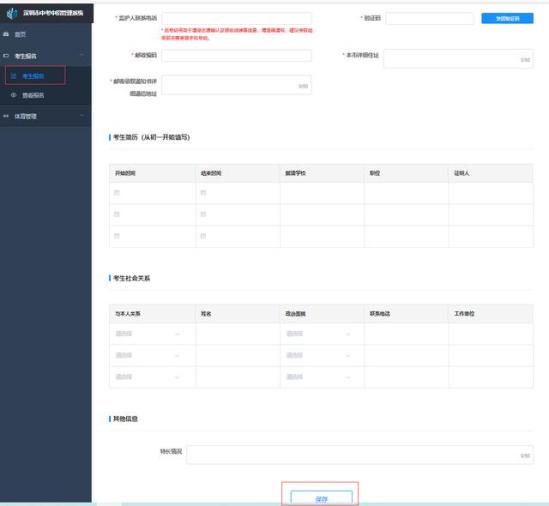The image size is (549, 506).
Task: Open the third row end-date calendar icon
Action: [x=203, y=236]
